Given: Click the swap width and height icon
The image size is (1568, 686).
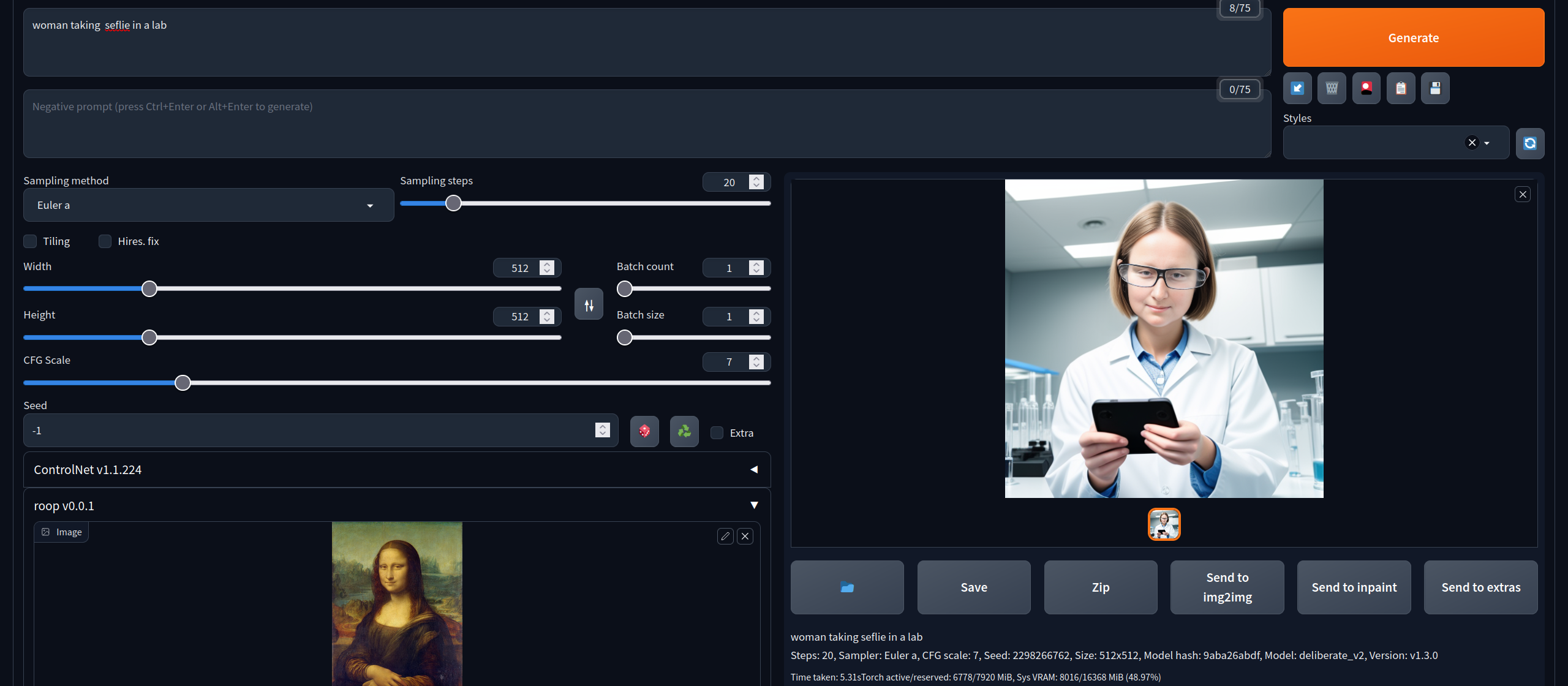Looking at the screenshot, I should (x=589, y=304).
